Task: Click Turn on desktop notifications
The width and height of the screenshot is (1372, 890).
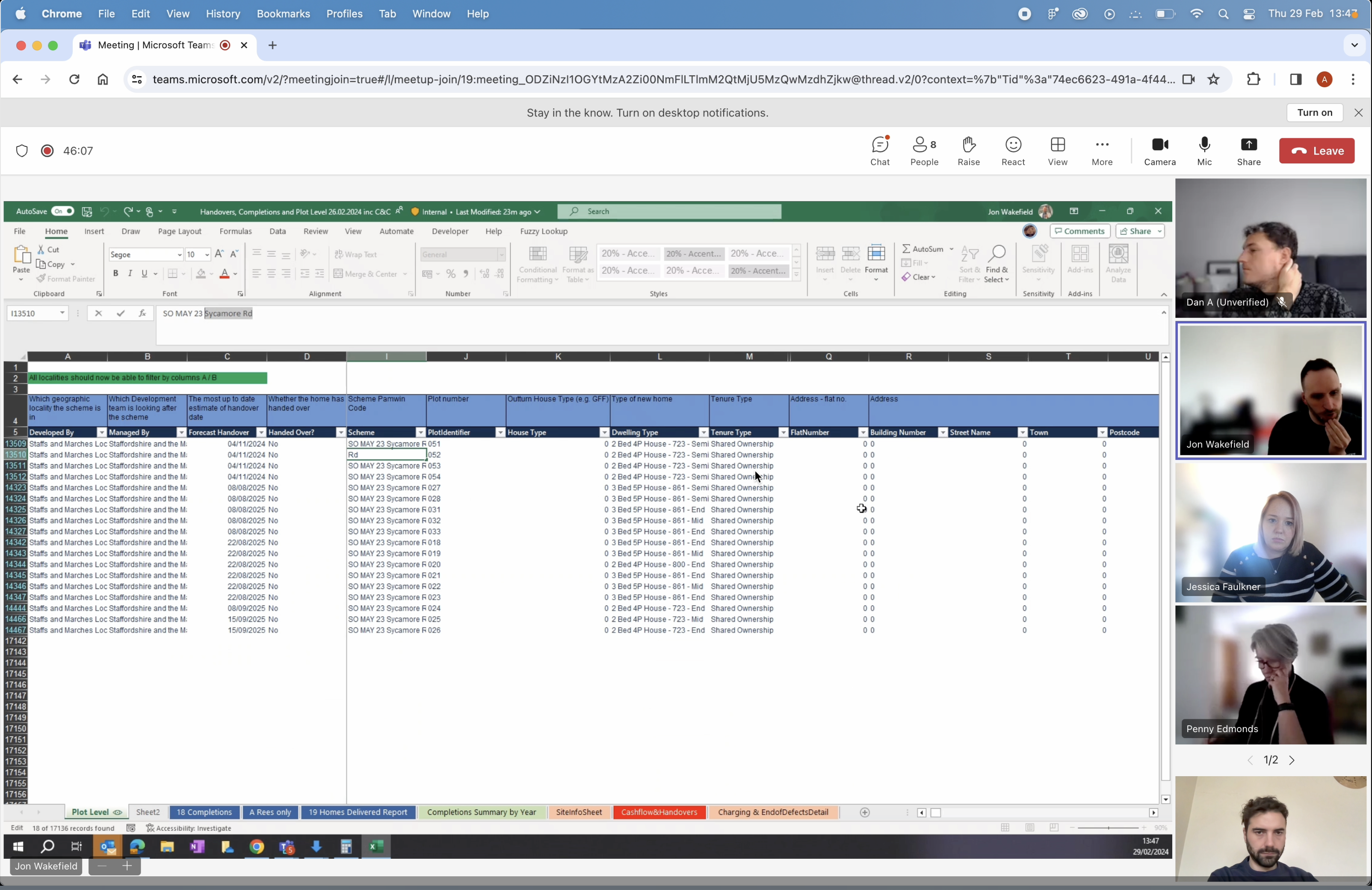Action: [1314, 113]
